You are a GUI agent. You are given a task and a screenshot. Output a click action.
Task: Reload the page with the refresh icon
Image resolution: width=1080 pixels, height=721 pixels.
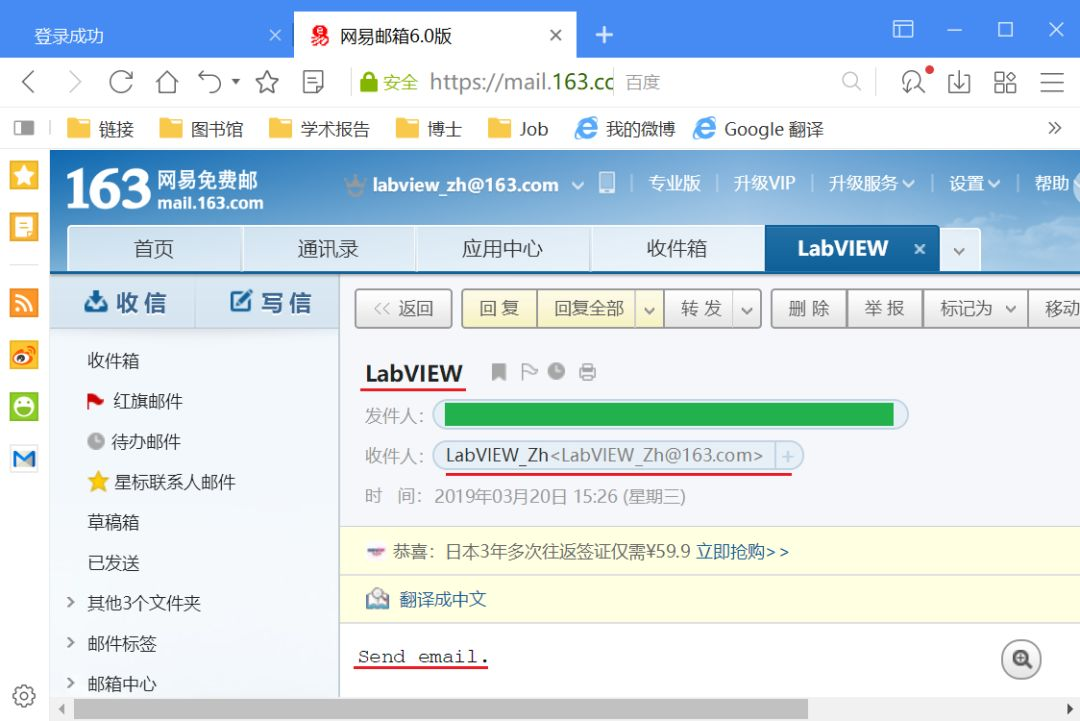point(121,82)
